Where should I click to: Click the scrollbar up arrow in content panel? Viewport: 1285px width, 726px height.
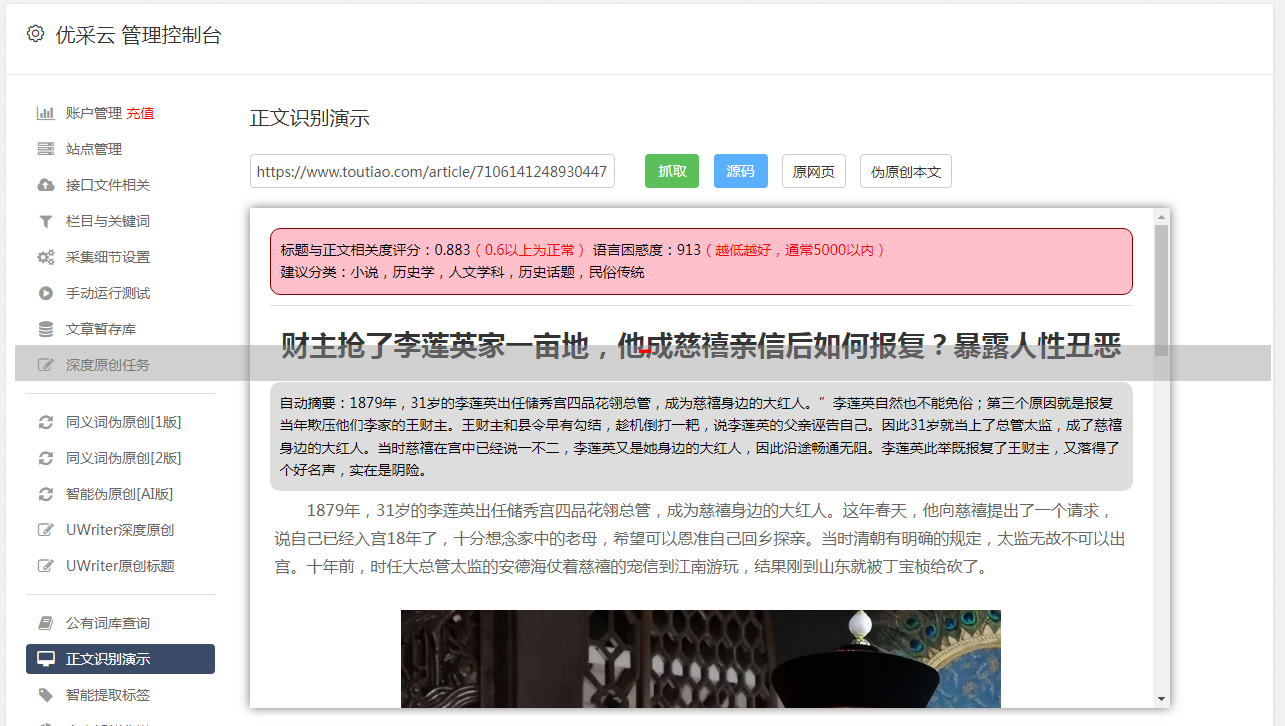1161,216
